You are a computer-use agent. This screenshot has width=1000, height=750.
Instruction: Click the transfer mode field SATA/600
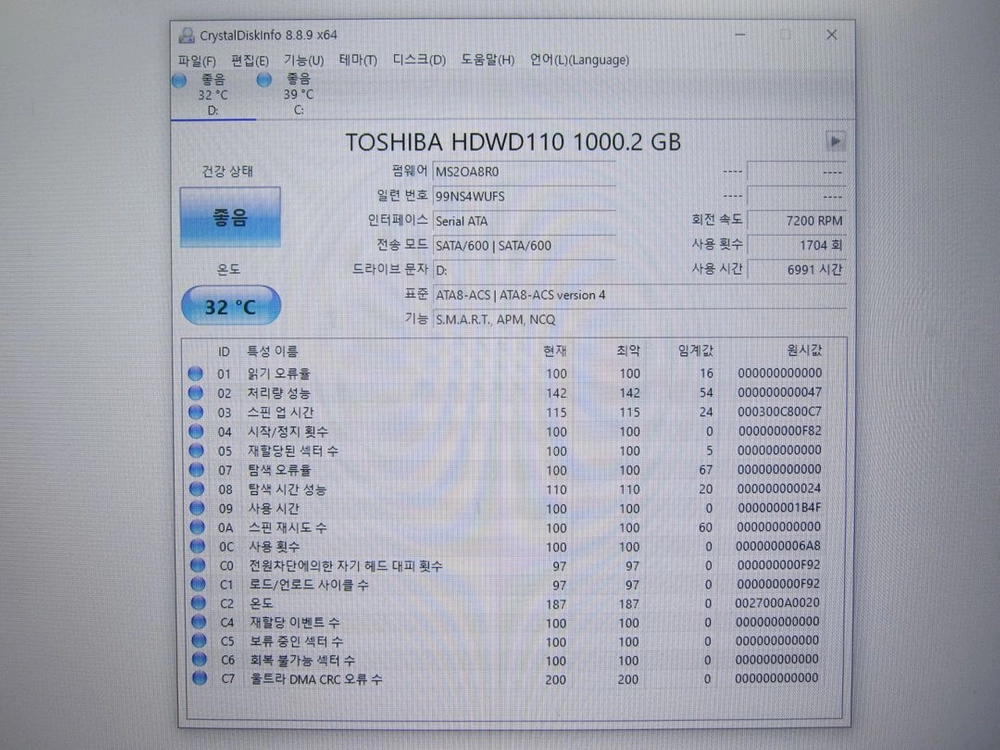(524, 246)
